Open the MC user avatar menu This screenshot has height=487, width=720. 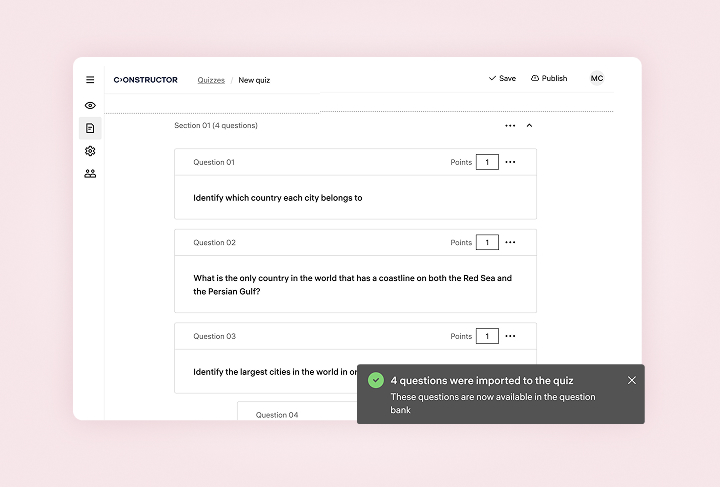point(597,78)
